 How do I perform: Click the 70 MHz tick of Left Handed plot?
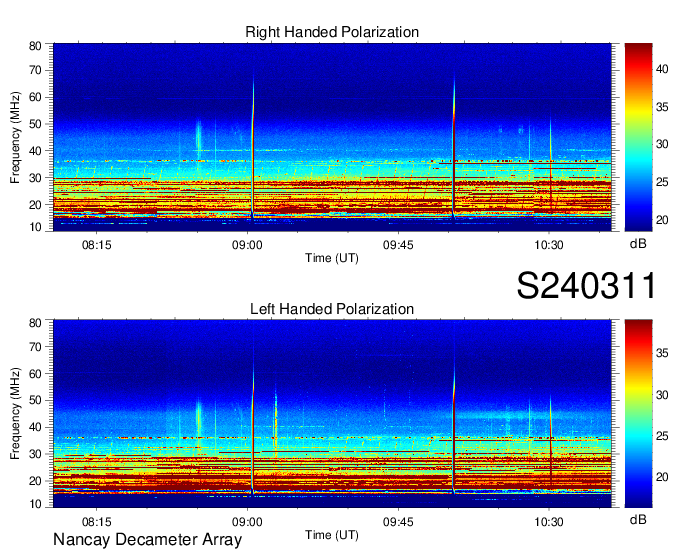click(x=35, y=347)
